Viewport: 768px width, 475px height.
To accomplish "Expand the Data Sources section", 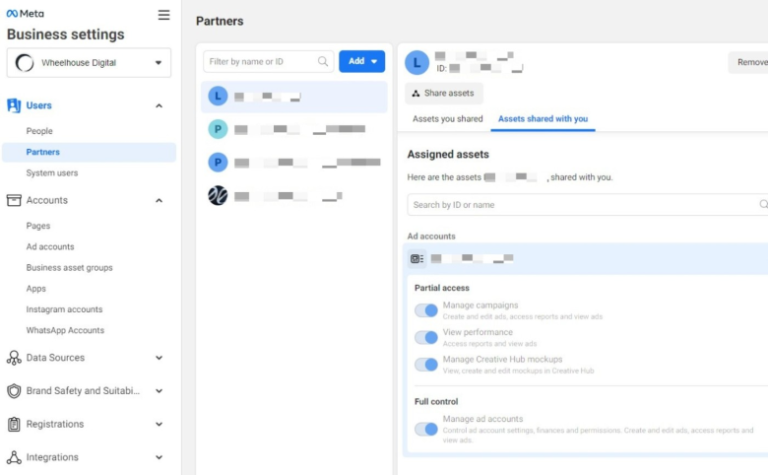I will (159, 358).
